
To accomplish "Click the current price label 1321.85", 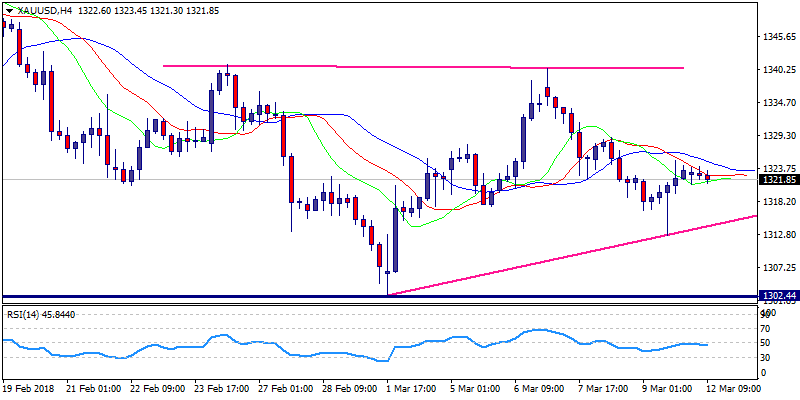I will coord(776,180).
